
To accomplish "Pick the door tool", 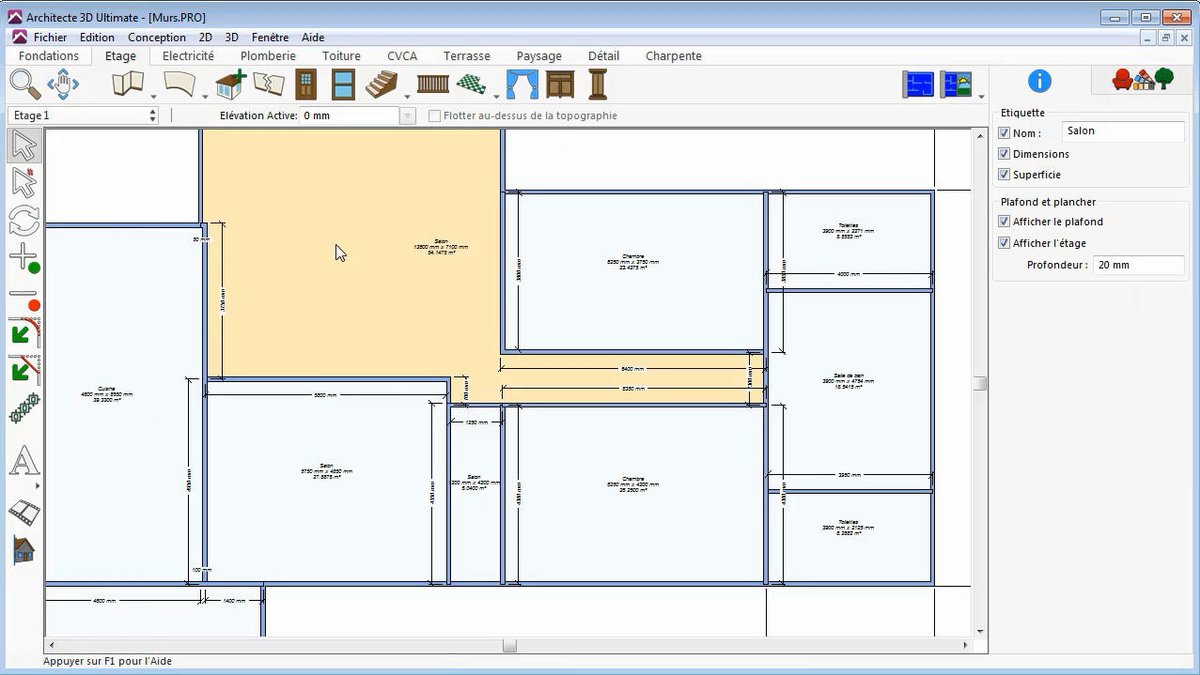I will point(306,84).
